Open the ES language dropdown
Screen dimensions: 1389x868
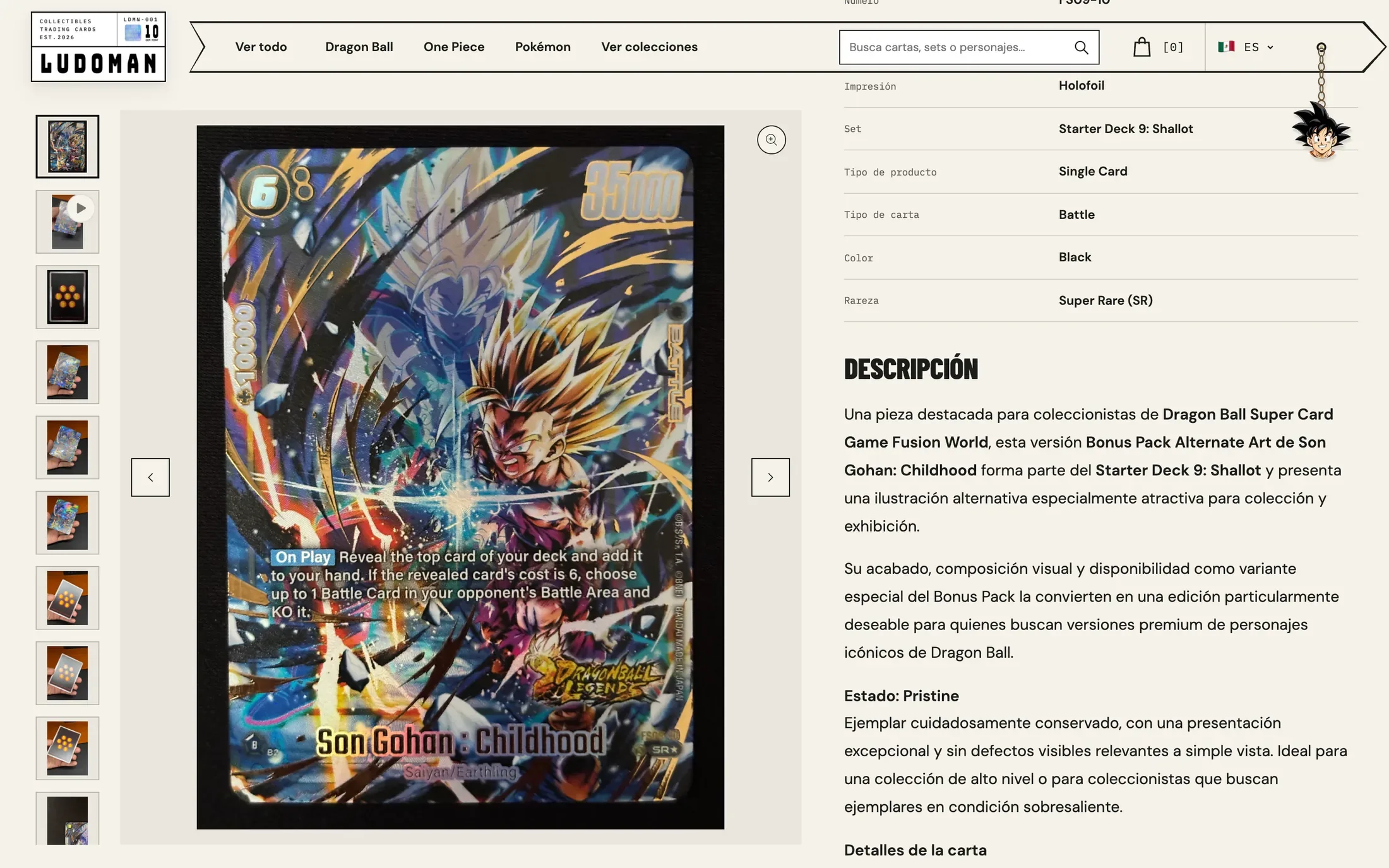(1246, 47)
